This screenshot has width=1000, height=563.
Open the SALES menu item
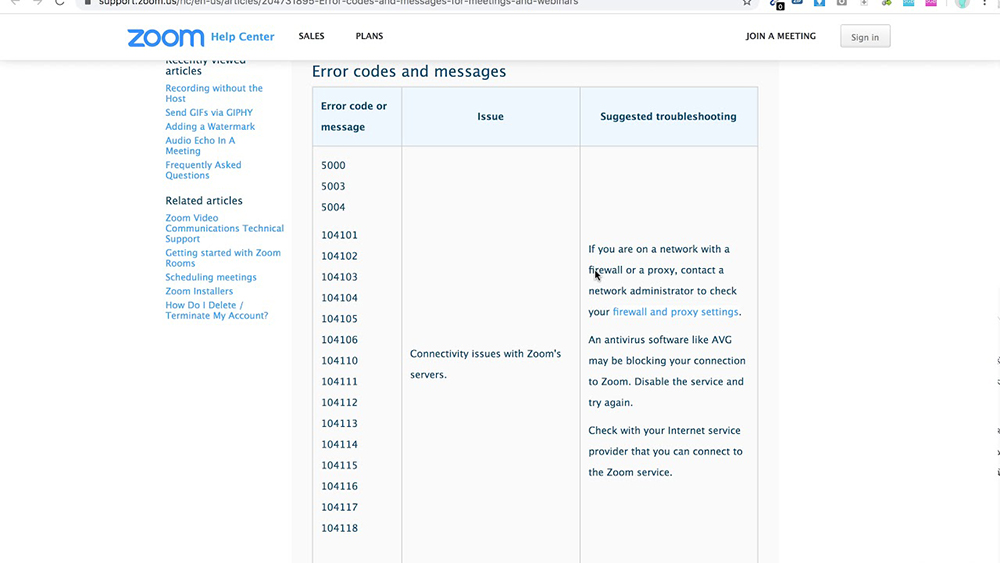(311, 37)
